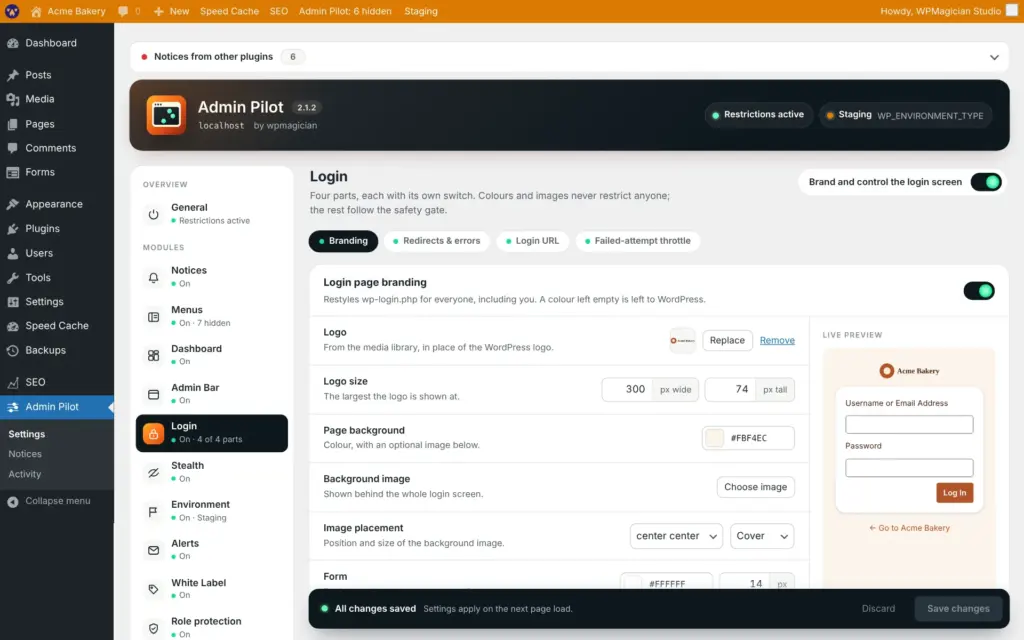Click the Admin Pilot app logo in header
This screenshot has height=640, width=1024.
pyautogui.click(x=166, y=115)
